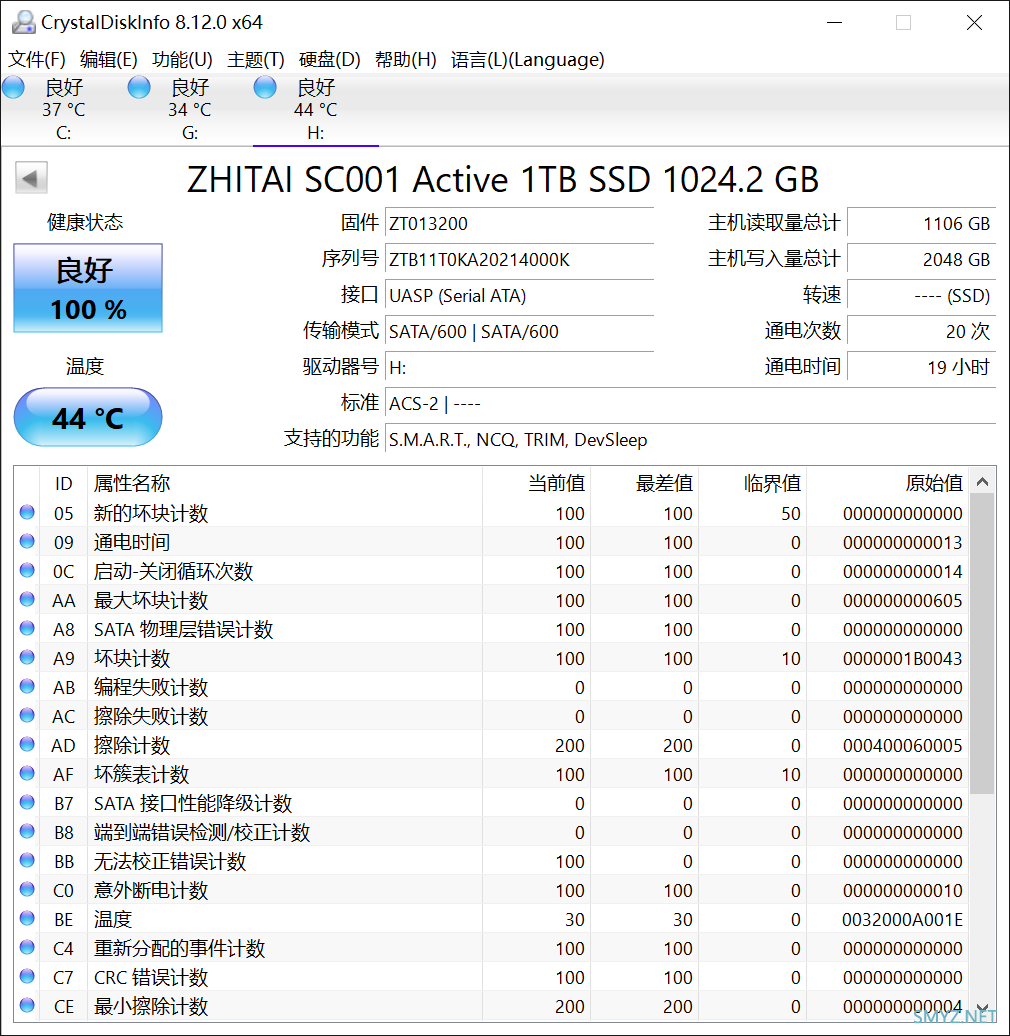Click the 接口 field UASP (Serial ATA)
The width and height of the screenshot is (1010, 1036).
pos(520,295)
